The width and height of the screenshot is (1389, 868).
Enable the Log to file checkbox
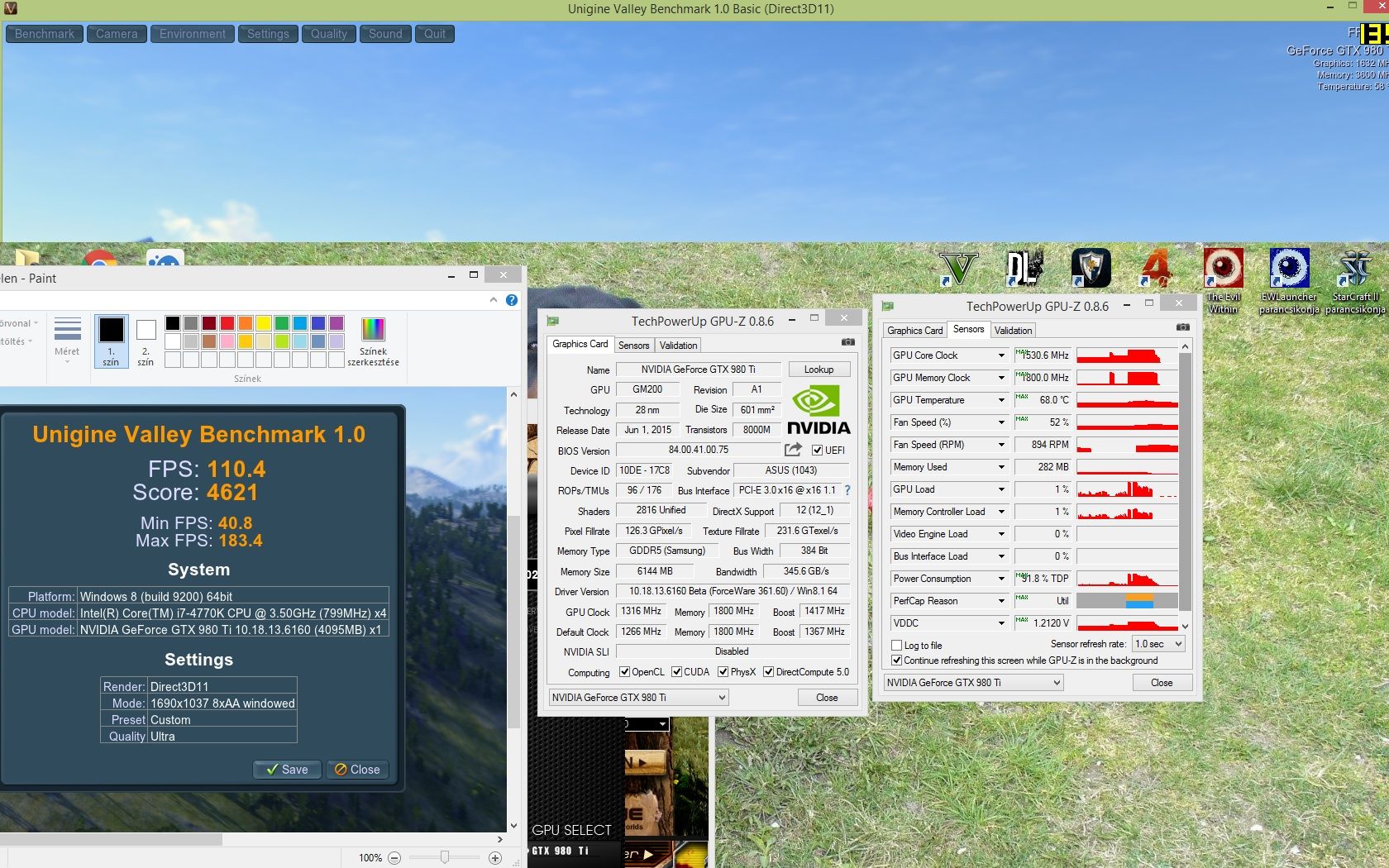tap(896, 646)
